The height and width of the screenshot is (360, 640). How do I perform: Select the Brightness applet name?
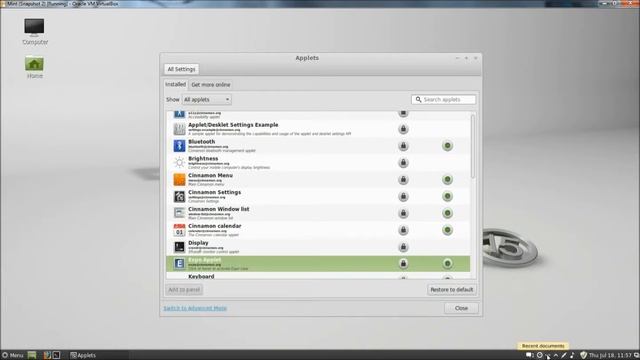click(x=203, y=158)
